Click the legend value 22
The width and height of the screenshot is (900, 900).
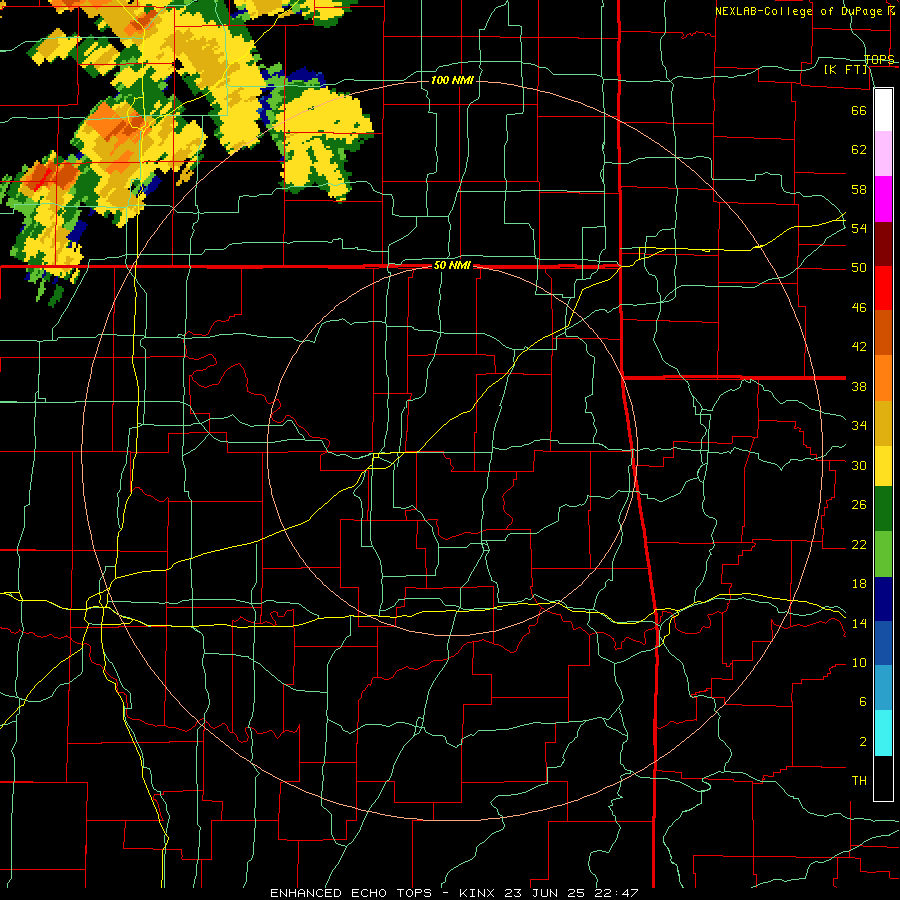click(859, 544)
